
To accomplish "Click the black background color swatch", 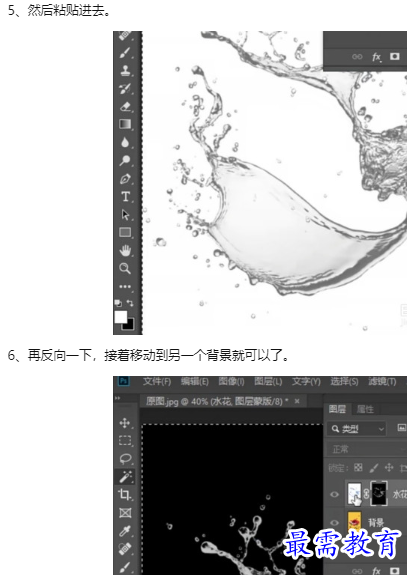I will [130, 325].
